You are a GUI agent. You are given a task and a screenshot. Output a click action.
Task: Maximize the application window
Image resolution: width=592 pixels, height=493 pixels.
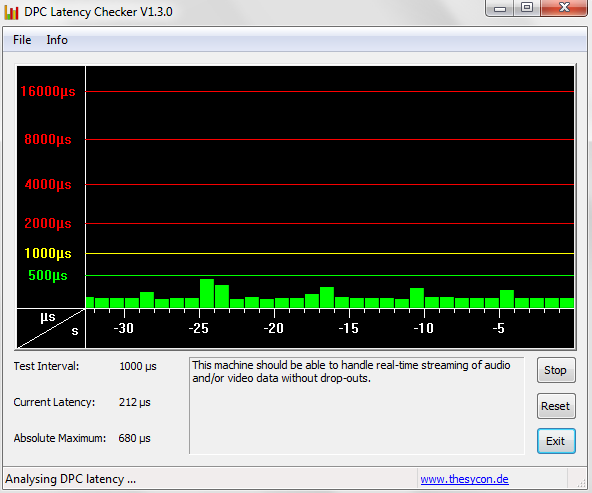click(527, 8)
